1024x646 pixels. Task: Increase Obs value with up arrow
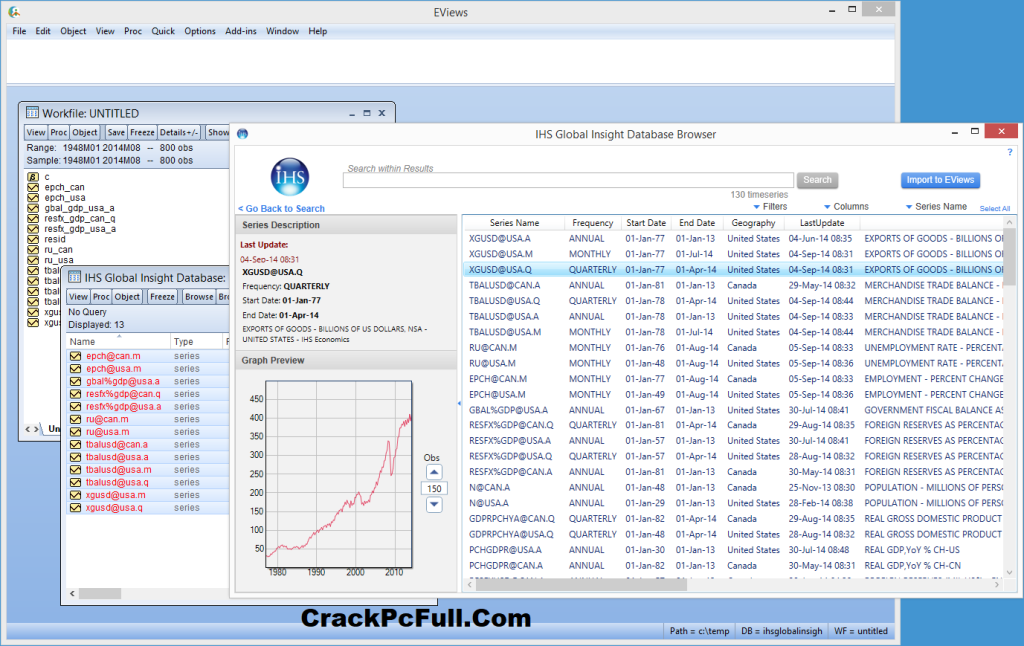tap(434, 472)
